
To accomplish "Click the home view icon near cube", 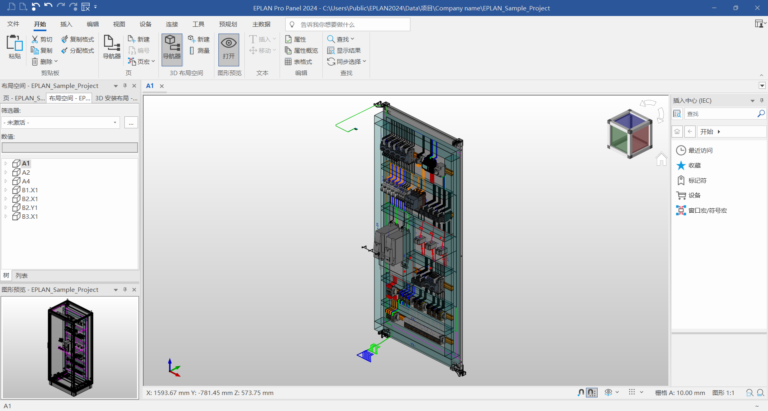I will (x=661, y=159).
